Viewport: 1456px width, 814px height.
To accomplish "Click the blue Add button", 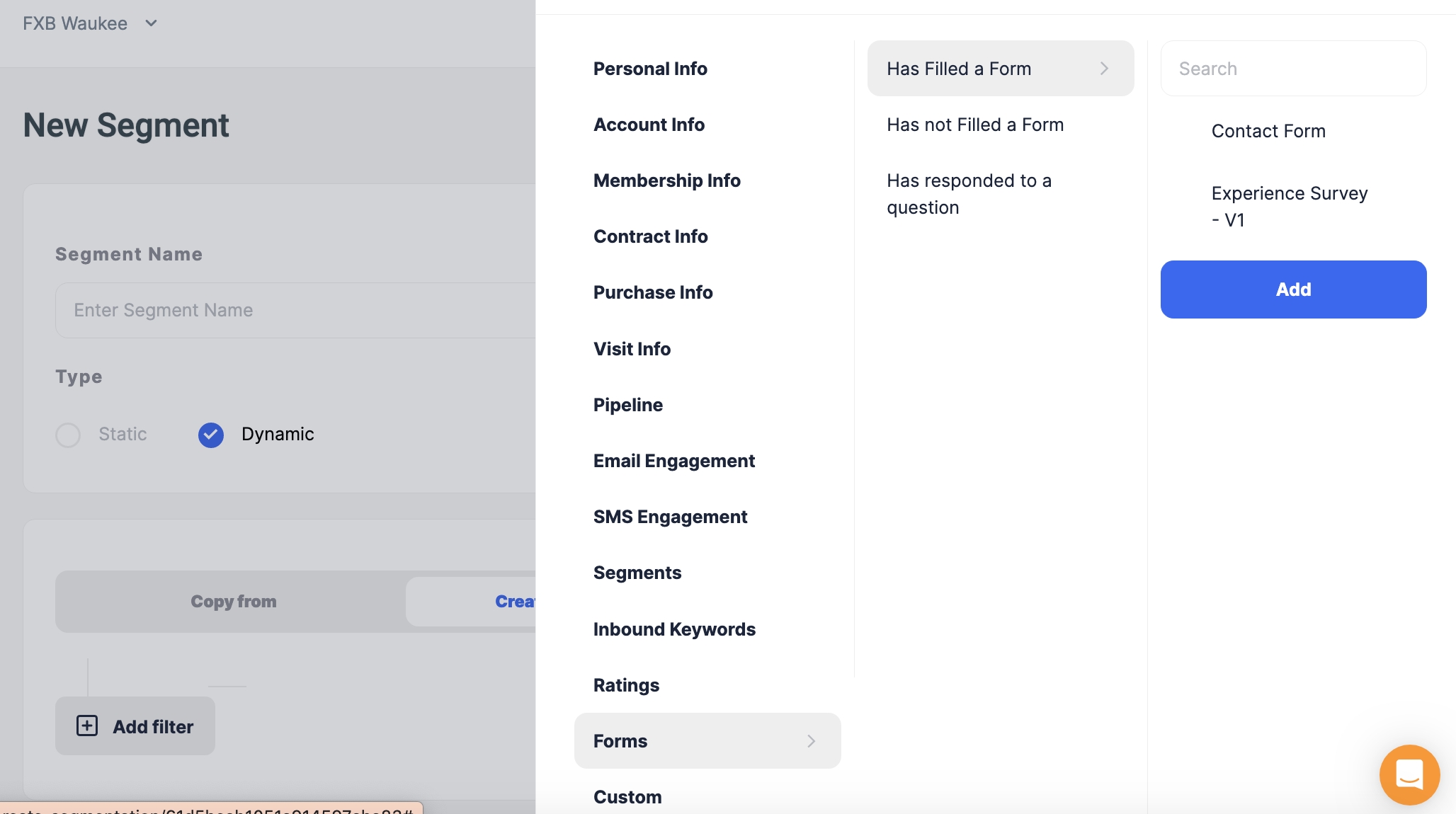I will point(1292,290).
